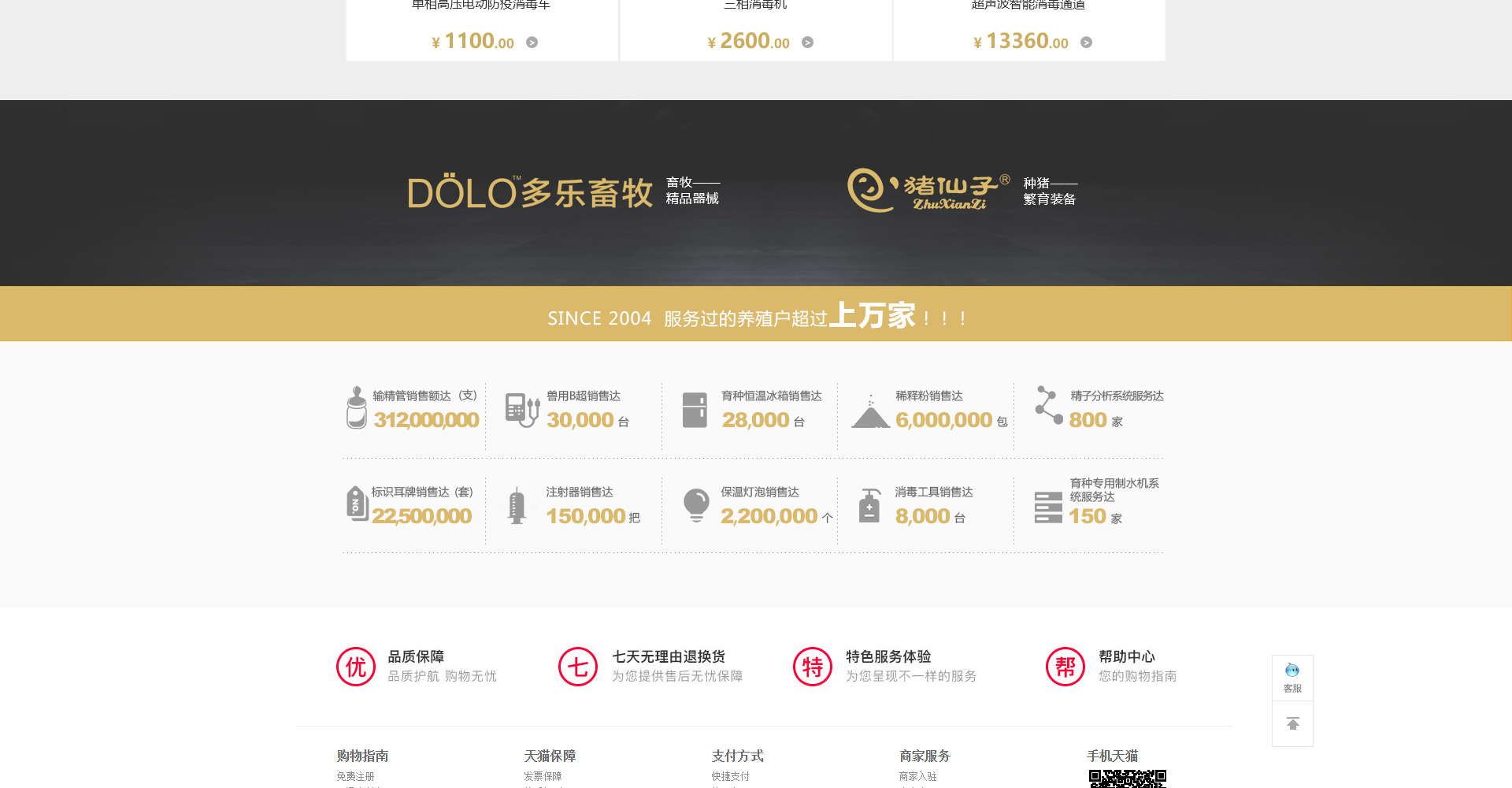The width and height of the screenshot is (1512, 788).
Task: Click the red 优 quality guarantee icon
Action: coord(356,667)
